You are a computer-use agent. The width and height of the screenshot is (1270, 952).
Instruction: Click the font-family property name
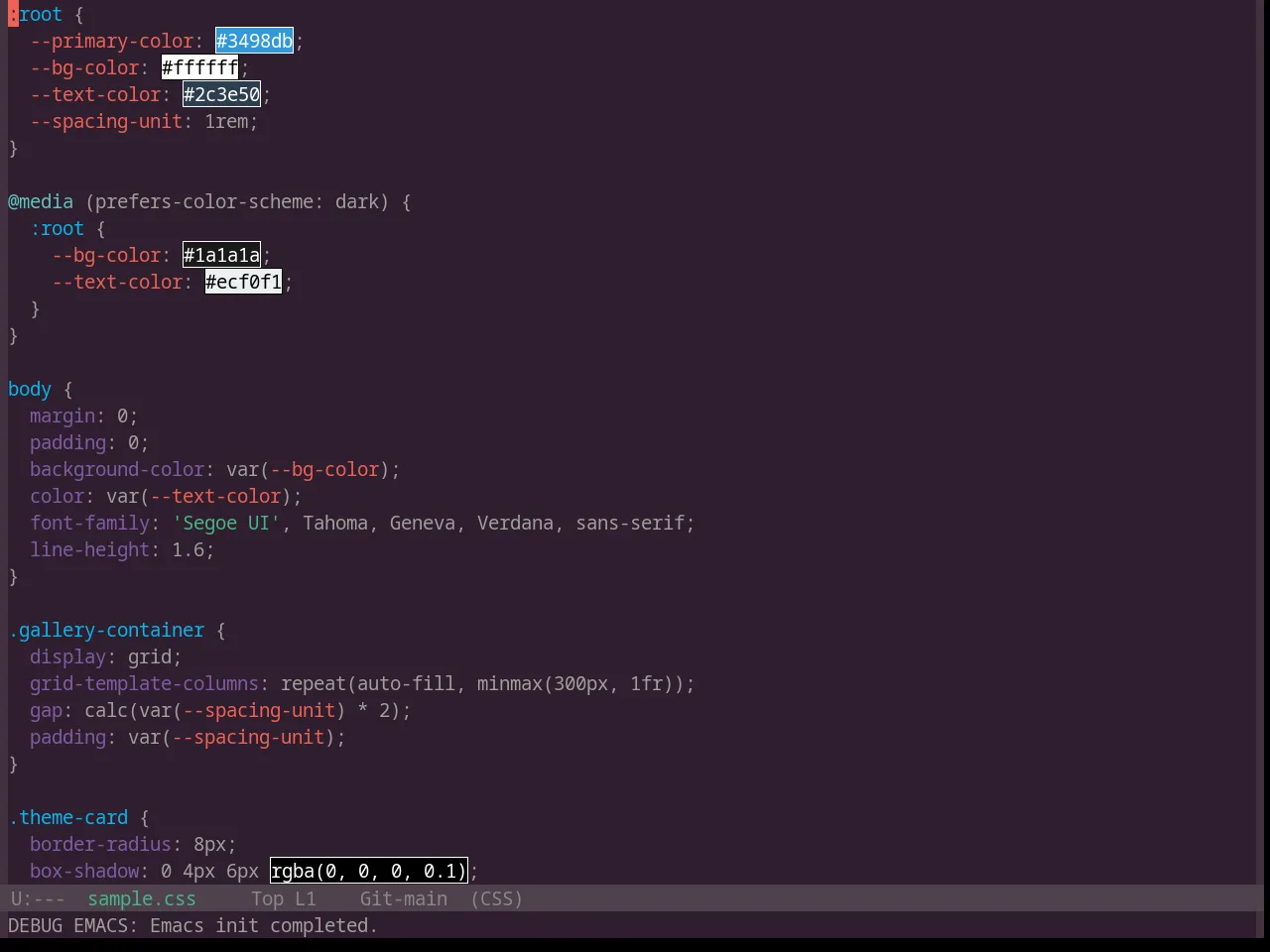pos(90,523)
